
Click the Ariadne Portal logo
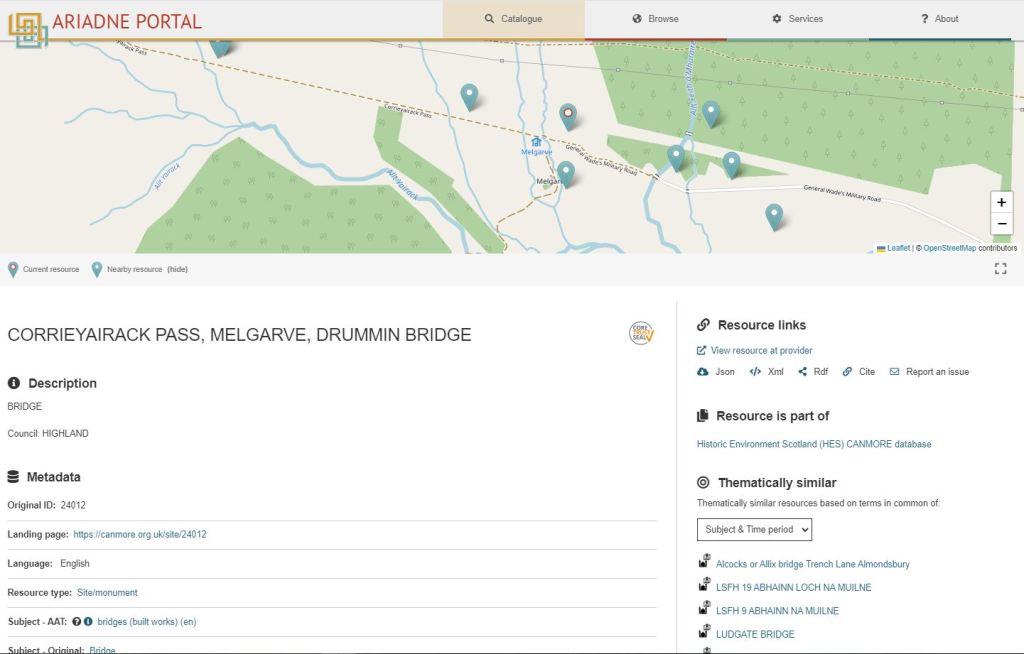click(105, 22)
